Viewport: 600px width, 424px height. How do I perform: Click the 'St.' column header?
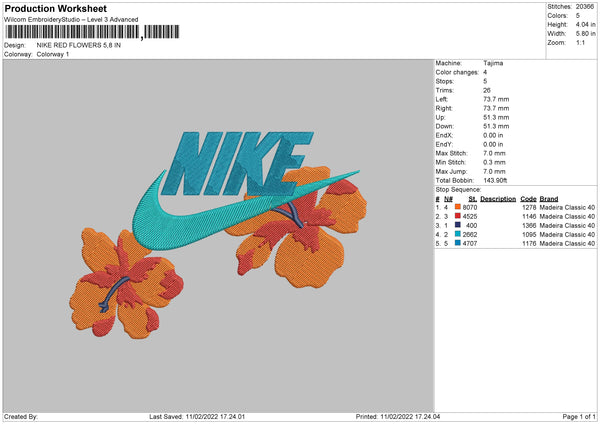click(473, 199)
